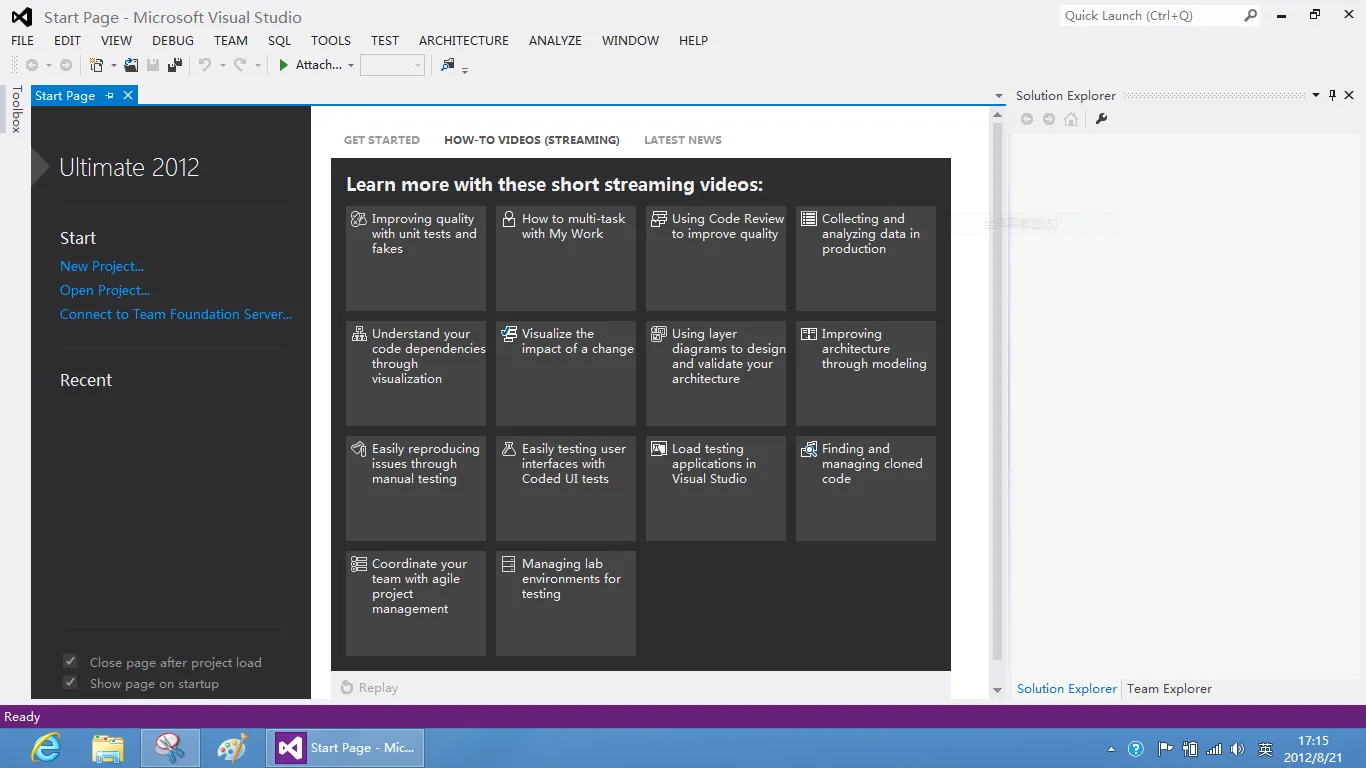
Task: Open Properties wrench in Solution Explorer
Action: [x=1102, y=119]
